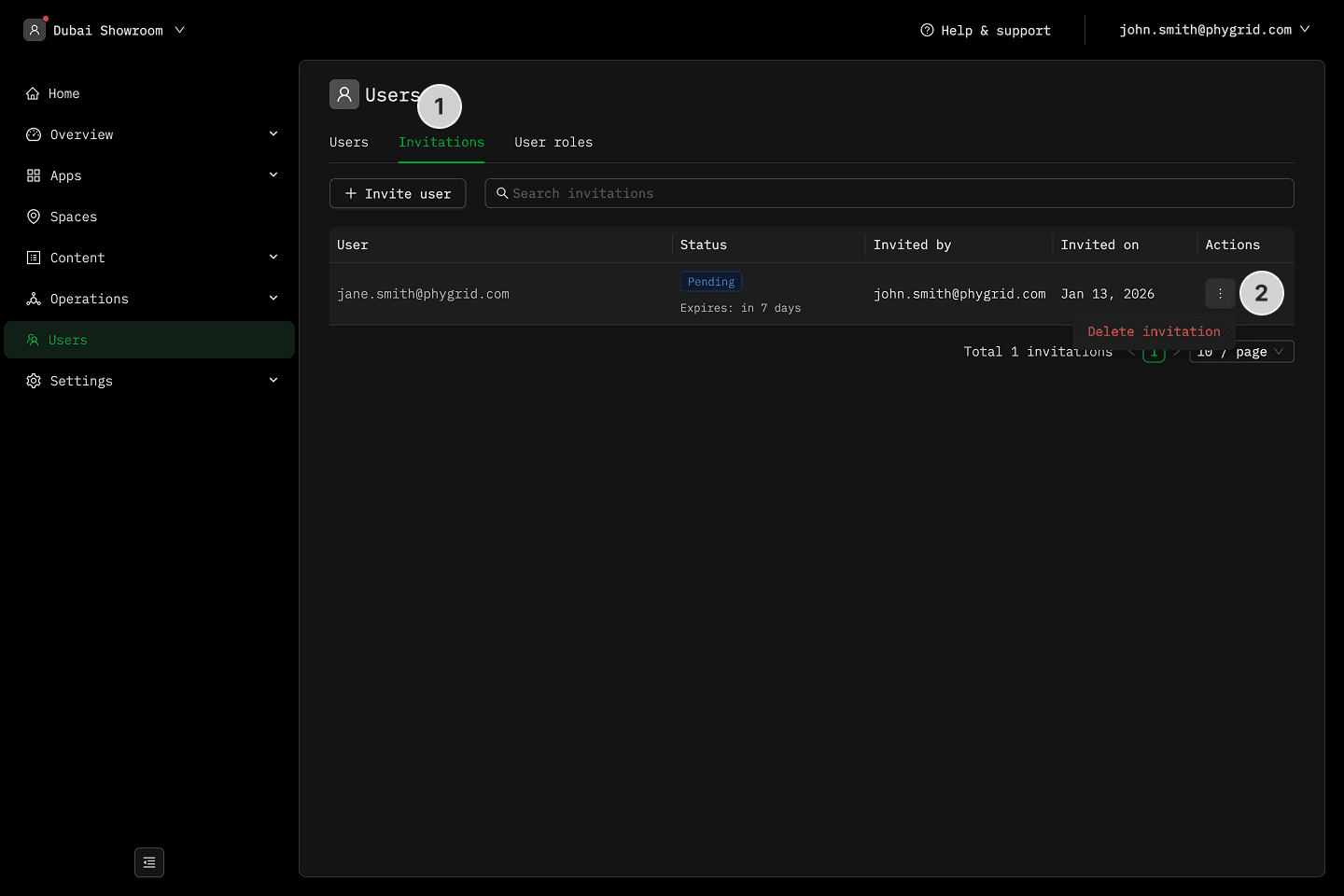
Task: Click the Users icon in sidebar
Action: (33, 340)
